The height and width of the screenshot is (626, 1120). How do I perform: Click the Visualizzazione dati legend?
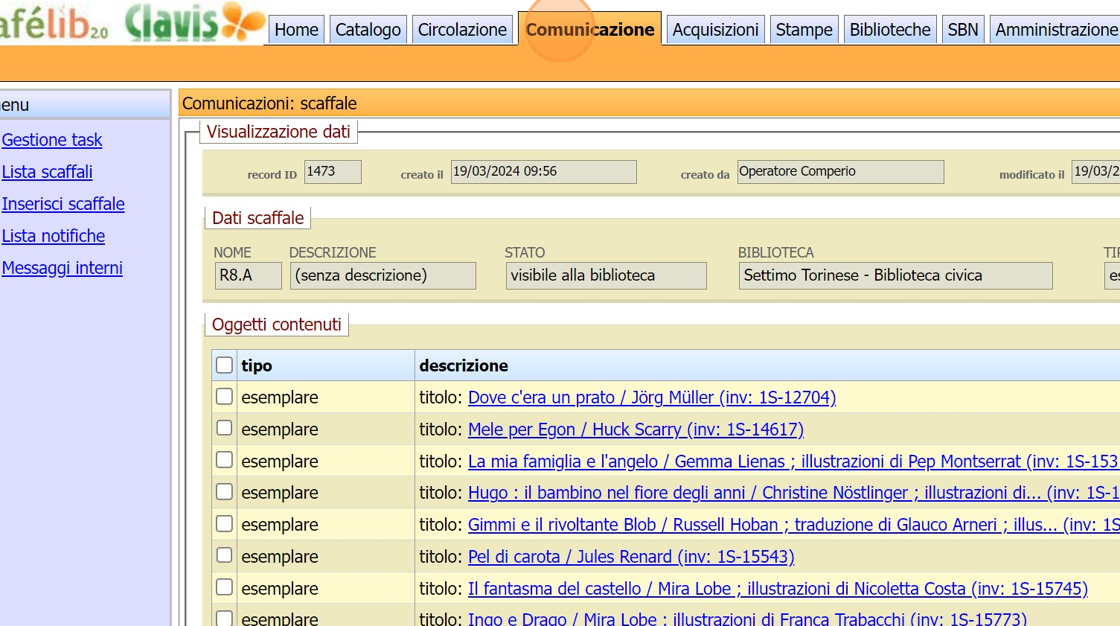click(279, 131)
